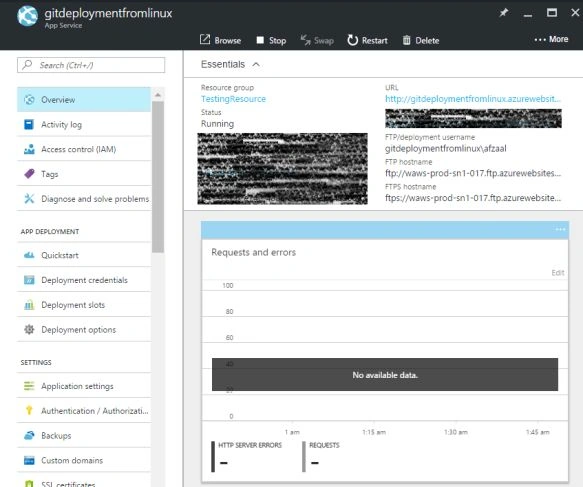Collapse the Essentials section
Image resolution: width=583 pixels, height=487 pixels.
pos(256,64)
